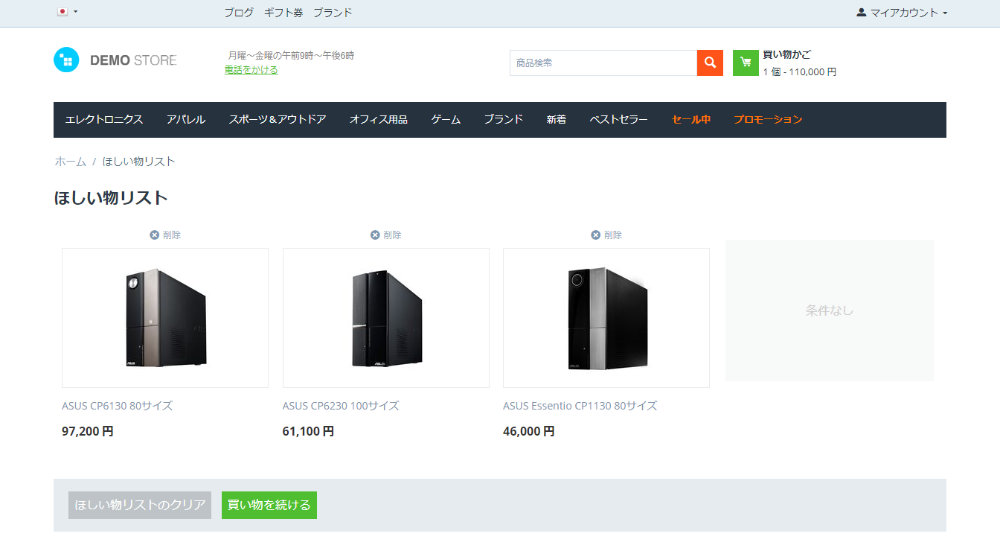Open the ASUS Essentio CP1130 80サイズ title

(x=580, y=406)
